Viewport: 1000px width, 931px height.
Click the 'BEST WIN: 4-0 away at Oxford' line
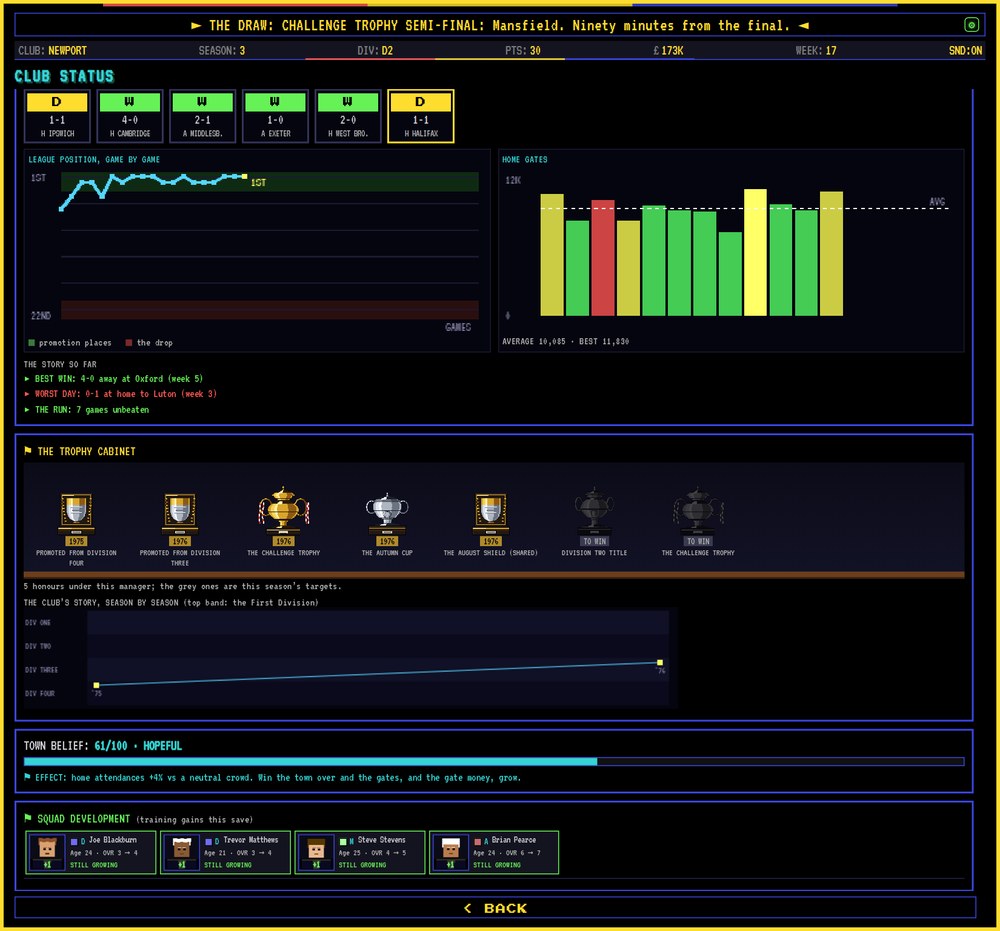tap(114, 379)
